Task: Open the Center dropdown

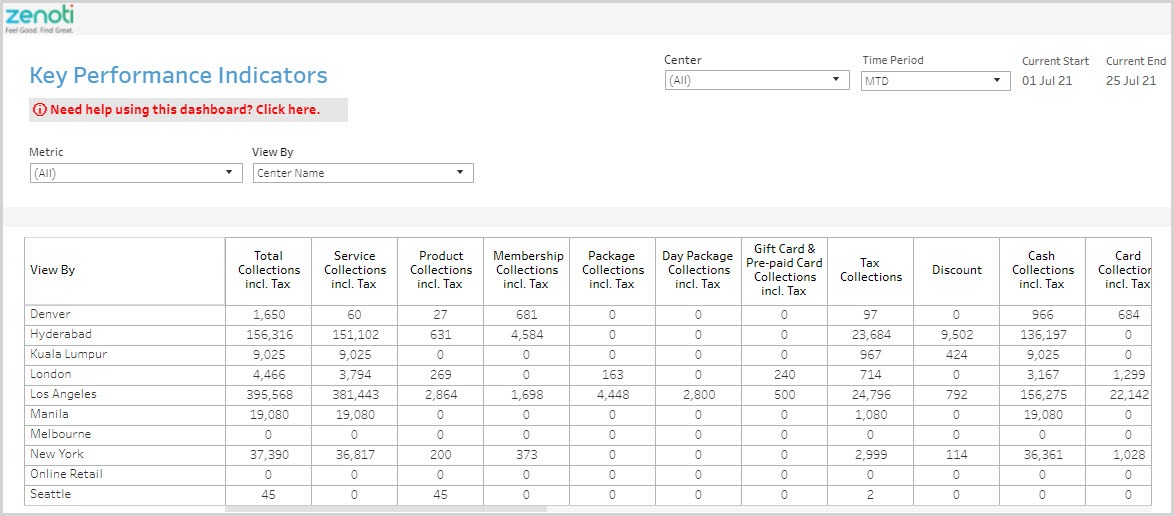Action: point(757,80)
